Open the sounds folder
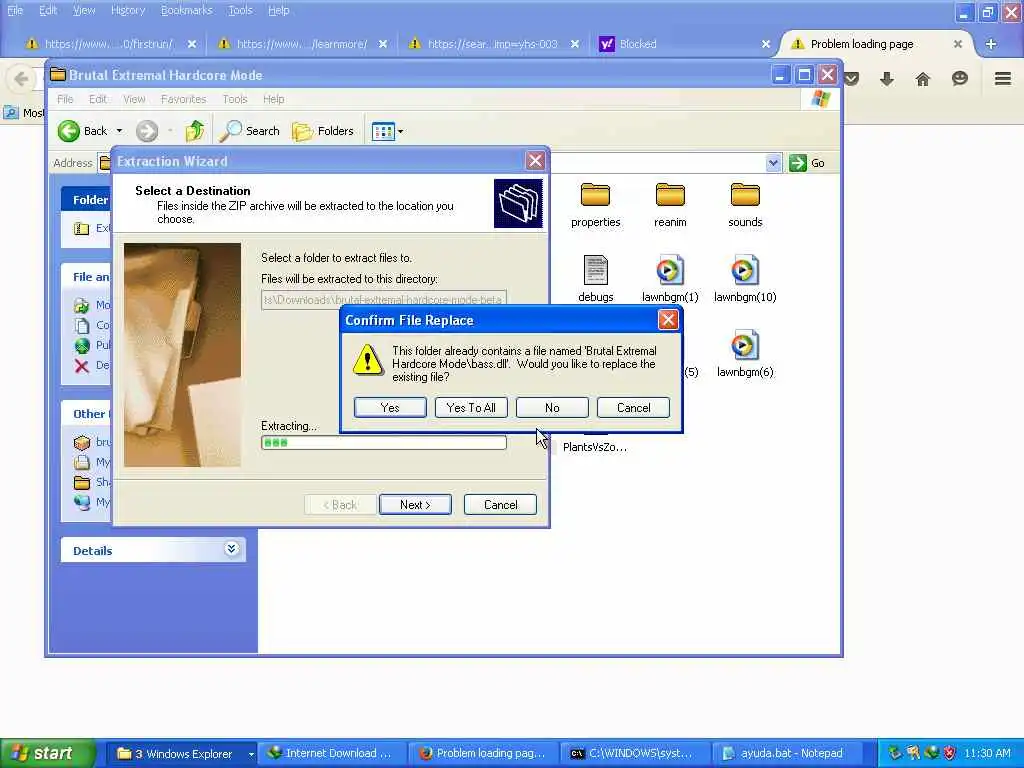This screenshot has width=1024, height=768. pos(745,205)
